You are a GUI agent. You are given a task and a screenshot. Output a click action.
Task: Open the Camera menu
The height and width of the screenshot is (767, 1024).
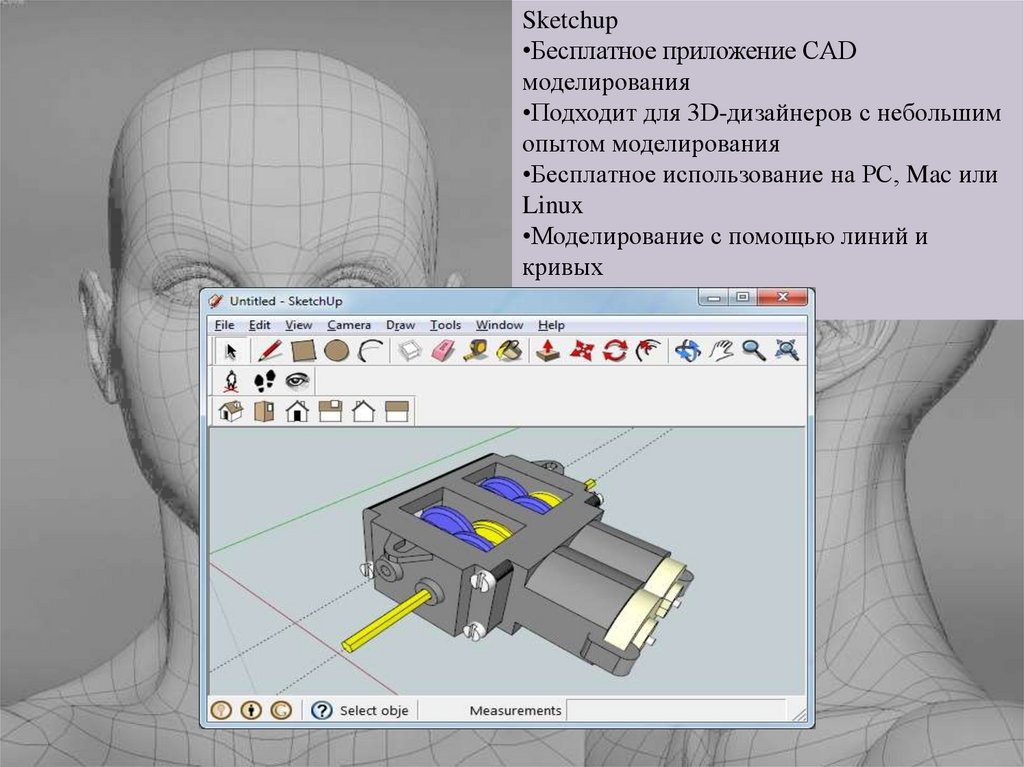[x=348, y=325]
